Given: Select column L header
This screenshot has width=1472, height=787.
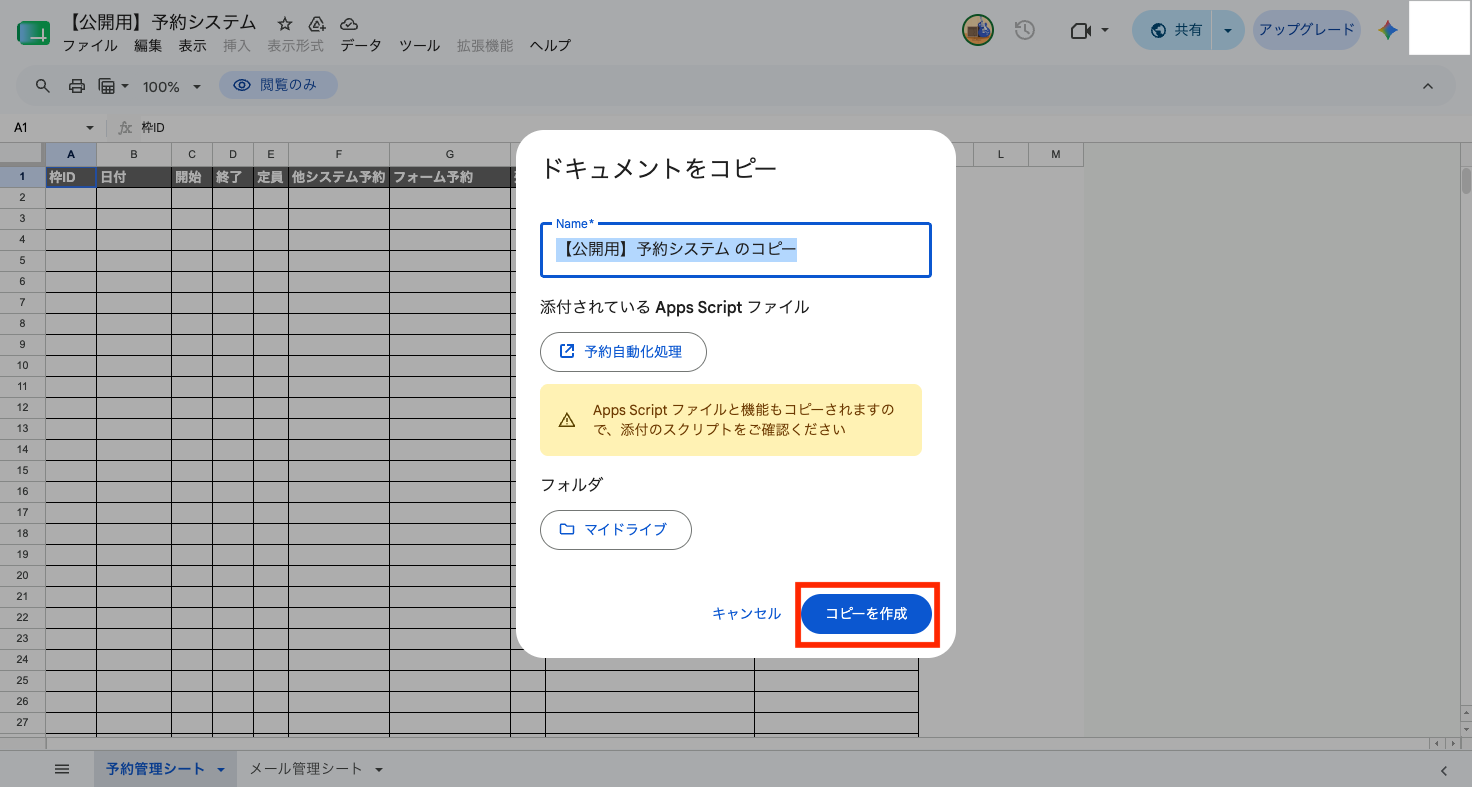Looking at the screenshot, I should tap(1002, 155).
